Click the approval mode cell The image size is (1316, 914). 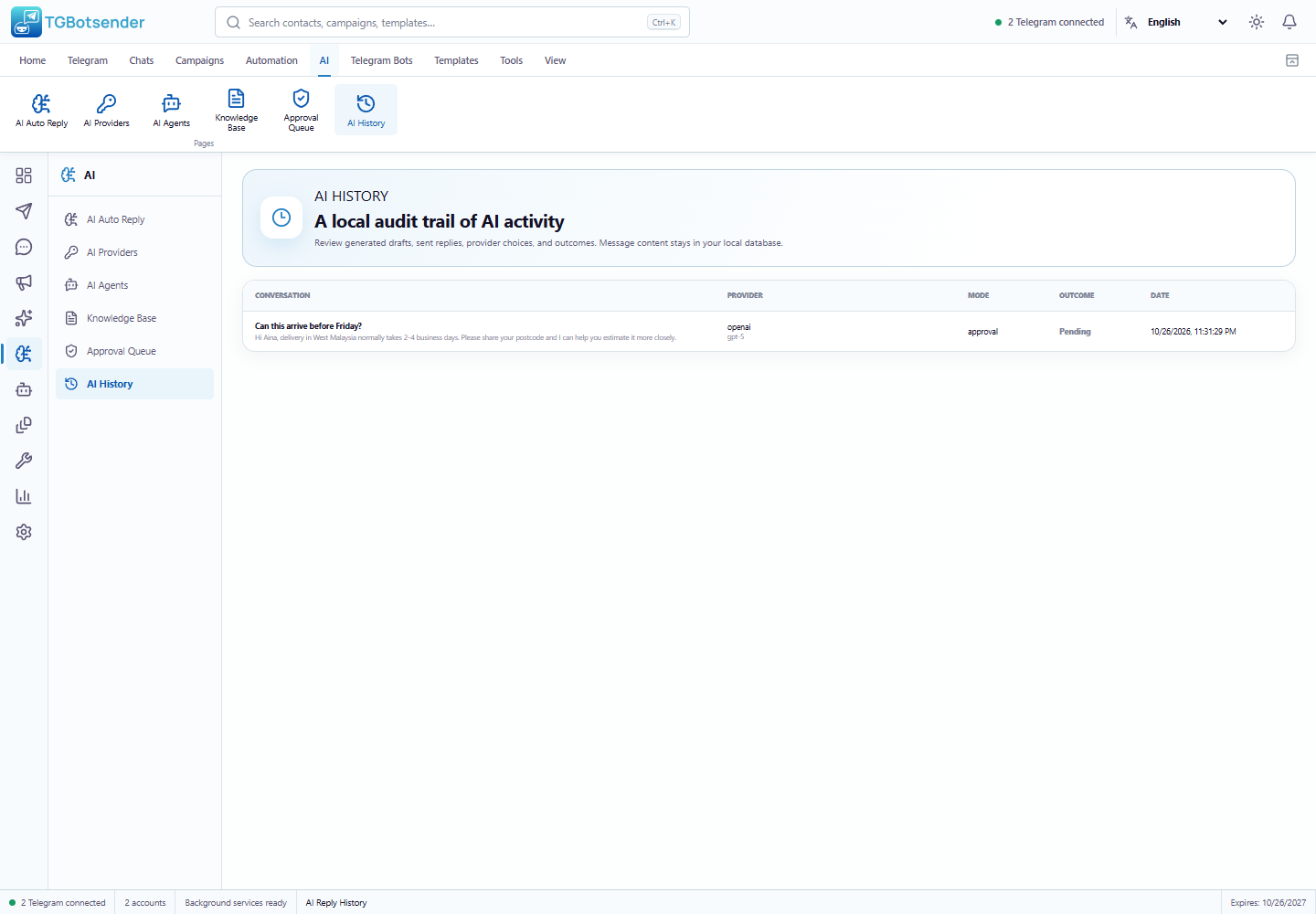tap(982, 332)
